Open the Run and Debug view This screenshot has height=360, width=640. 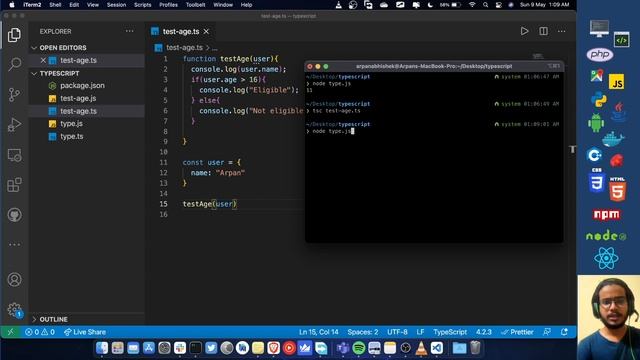click(14, 124)
